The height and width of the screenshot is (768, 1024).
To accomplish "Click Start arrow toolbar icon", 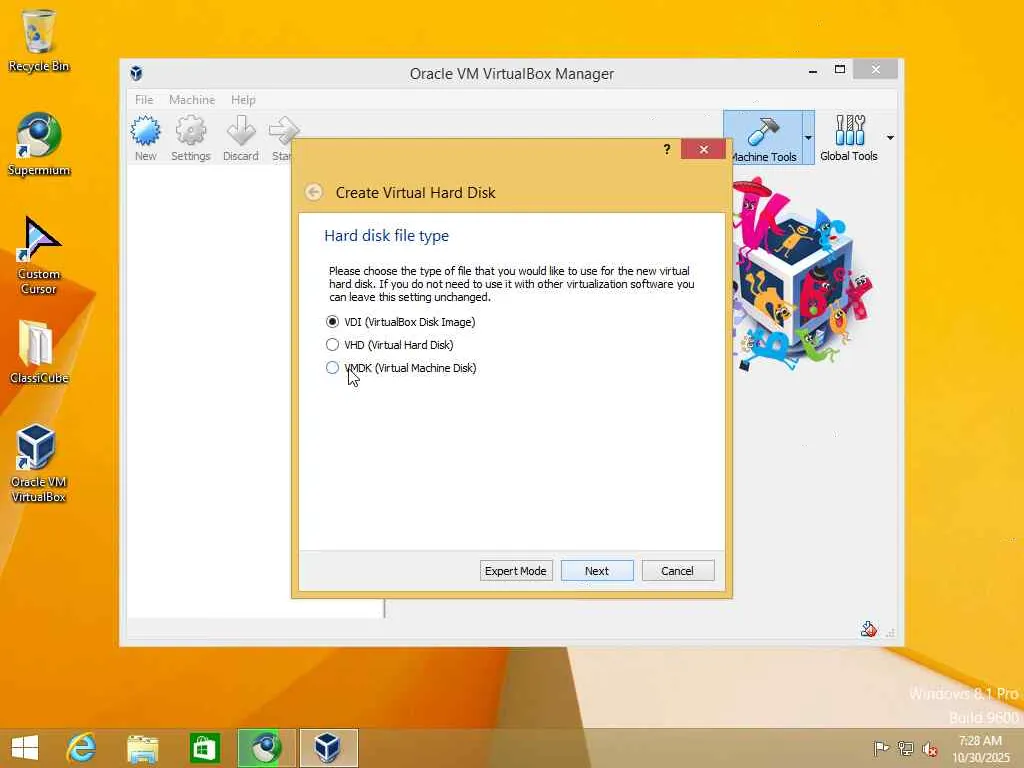I will (282, 138).
